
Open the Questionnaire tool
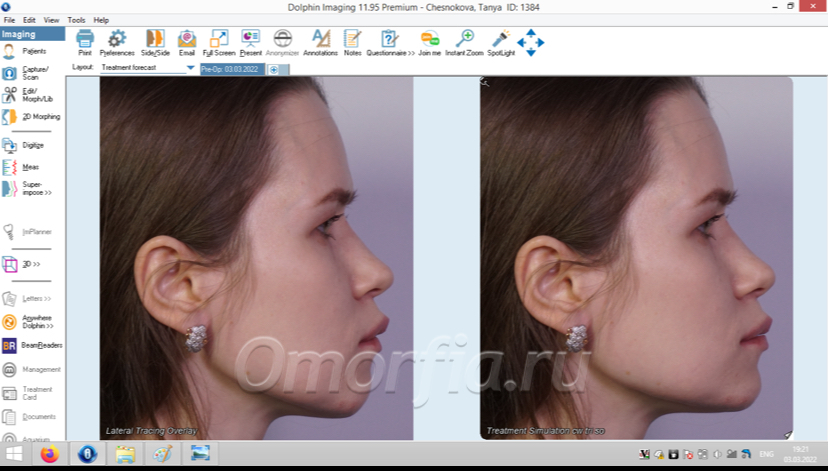coord(390,42)
